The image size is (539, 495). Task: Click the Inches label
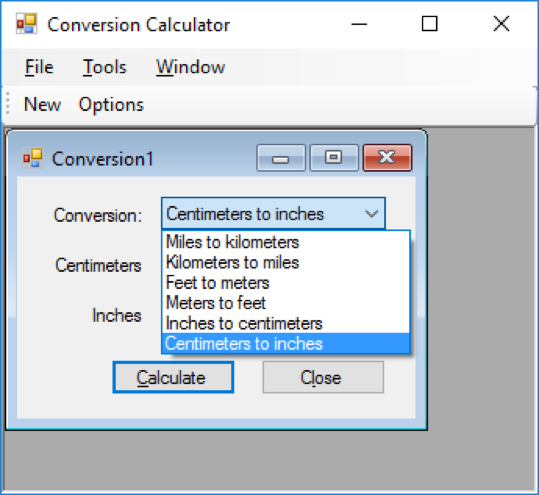pyautogui.click(x=117, y=316)
